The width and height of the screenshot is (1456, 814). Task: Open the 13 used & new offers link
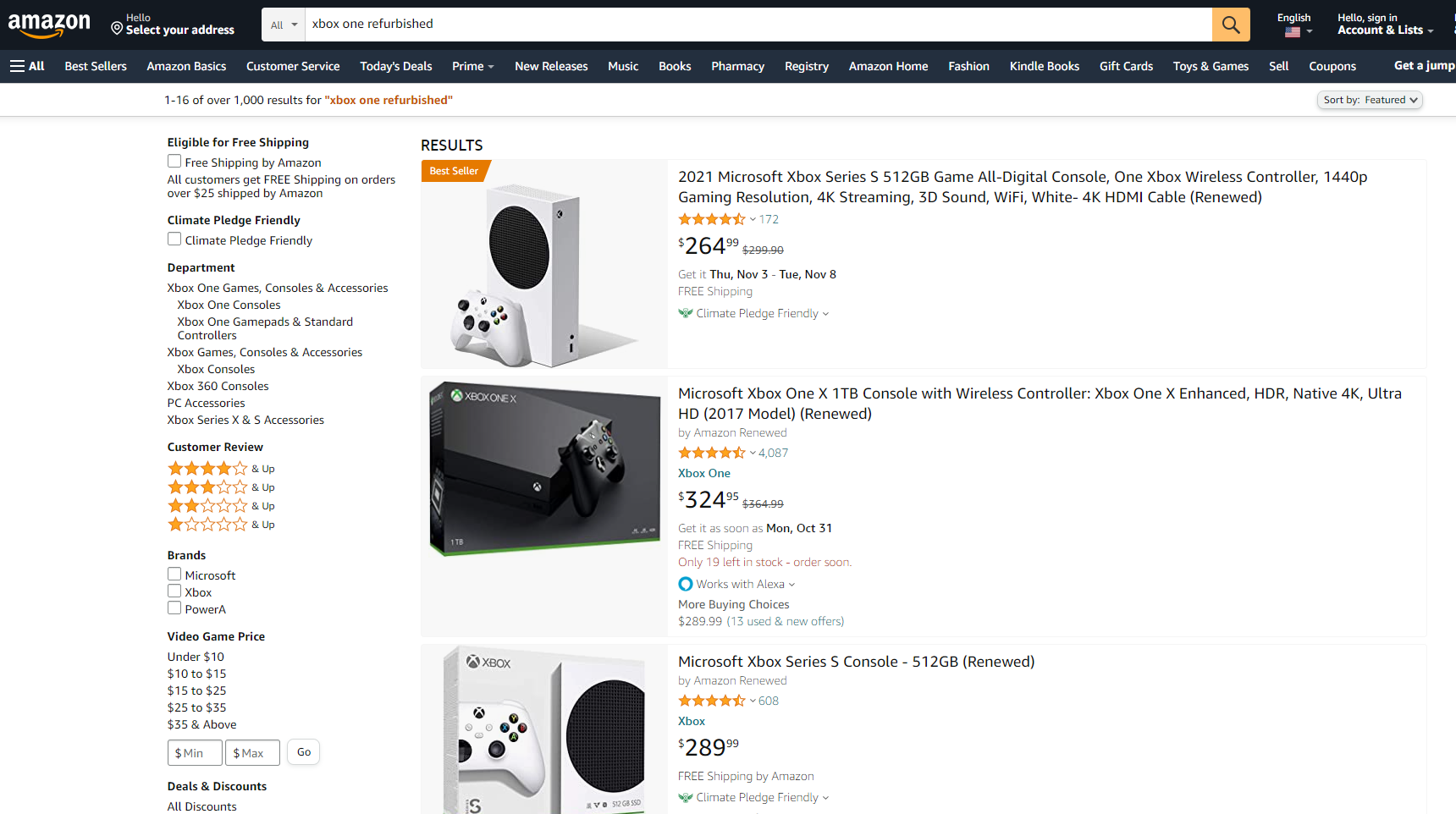click(x=785, y=620)
